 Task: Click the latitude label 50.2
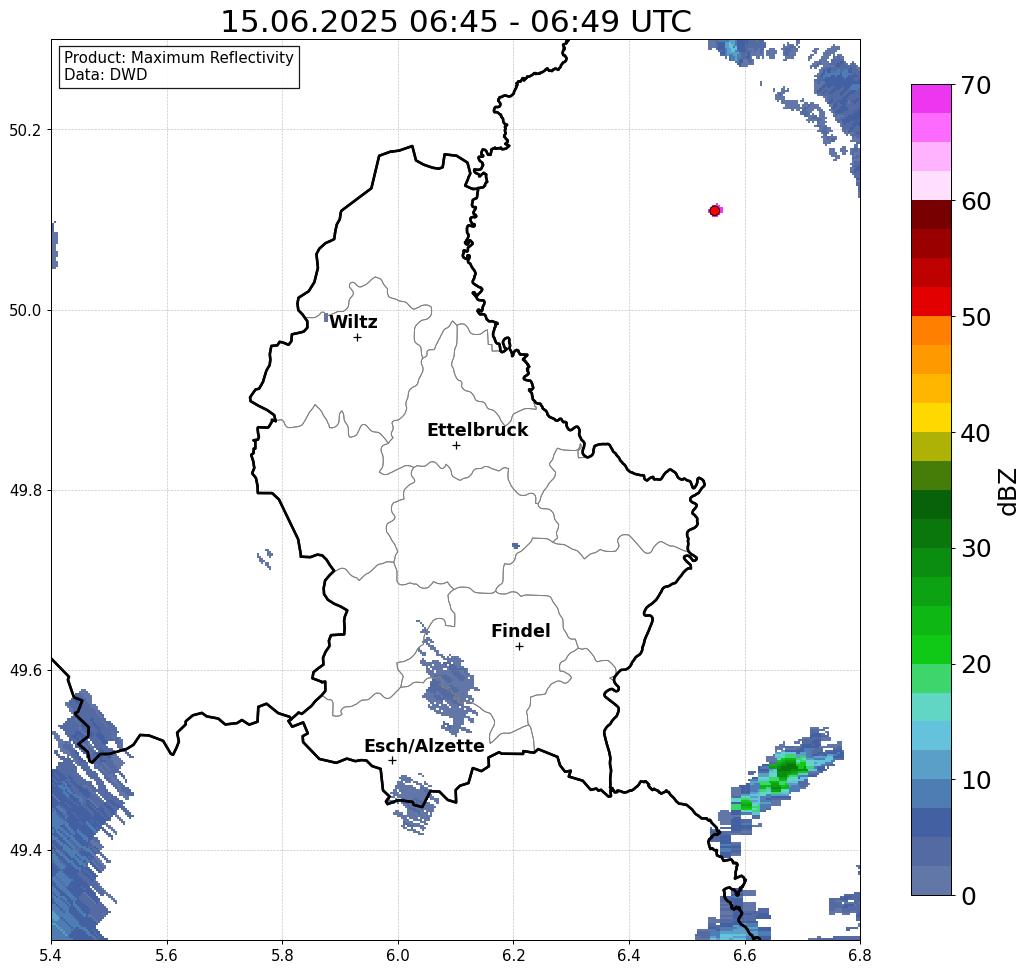tap(25, 131)
